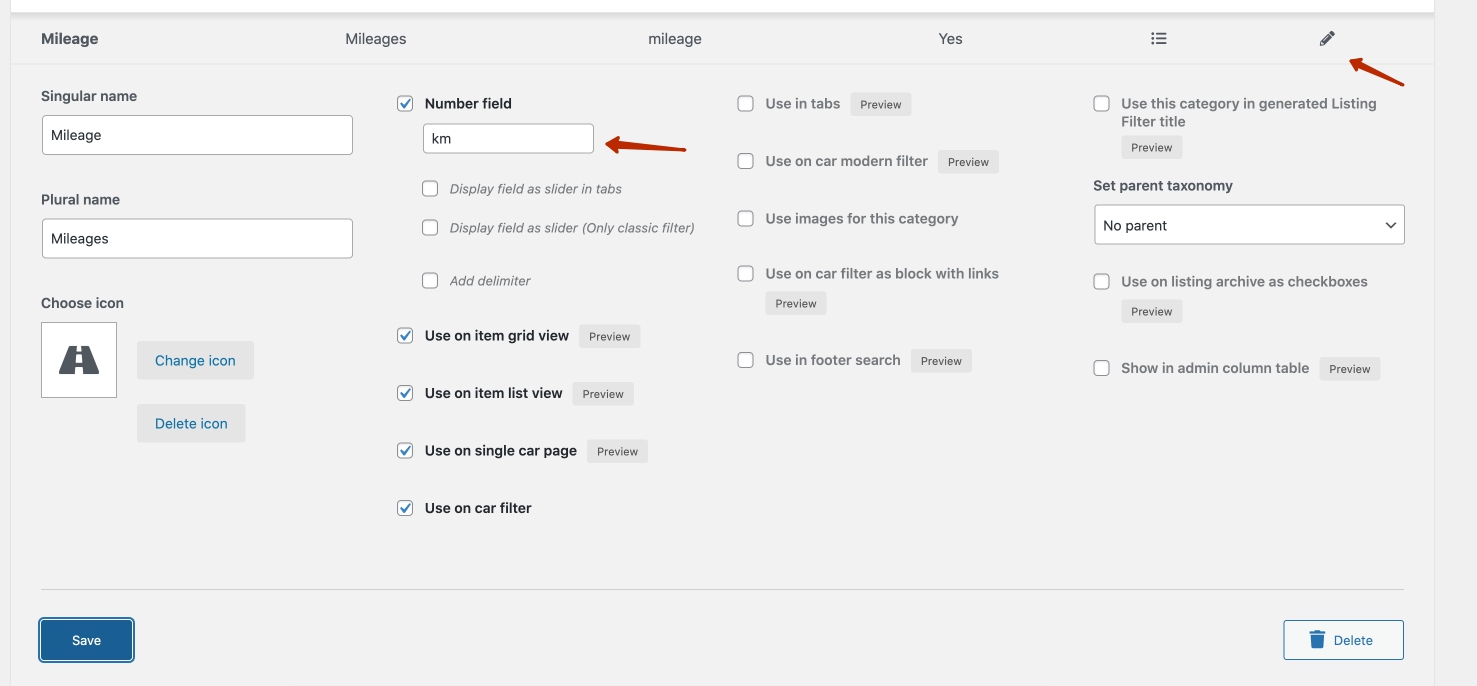Click the Save button
The height and width of the screenshot is (686, 1477).
pos(86,640)
